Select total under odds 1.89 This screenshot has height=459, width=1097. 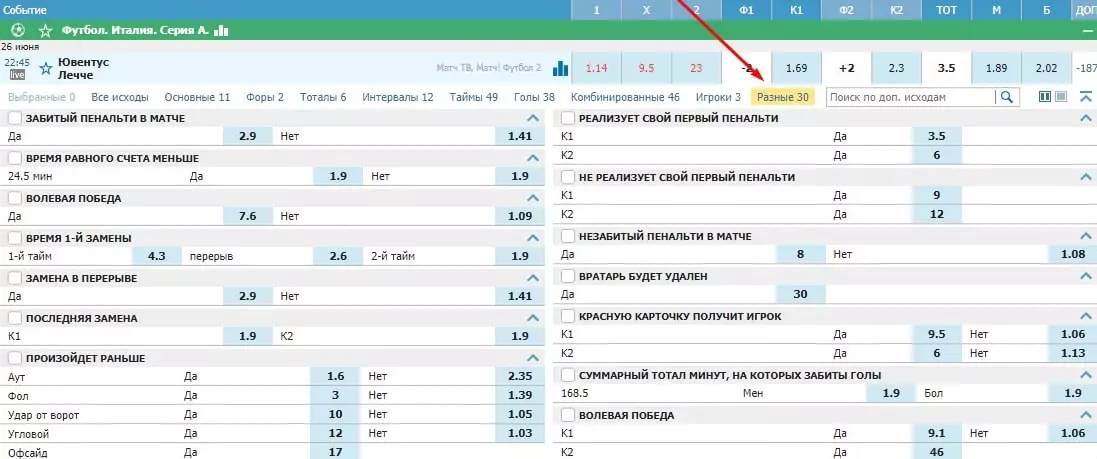pyautogui.click(x=996, y=69)
